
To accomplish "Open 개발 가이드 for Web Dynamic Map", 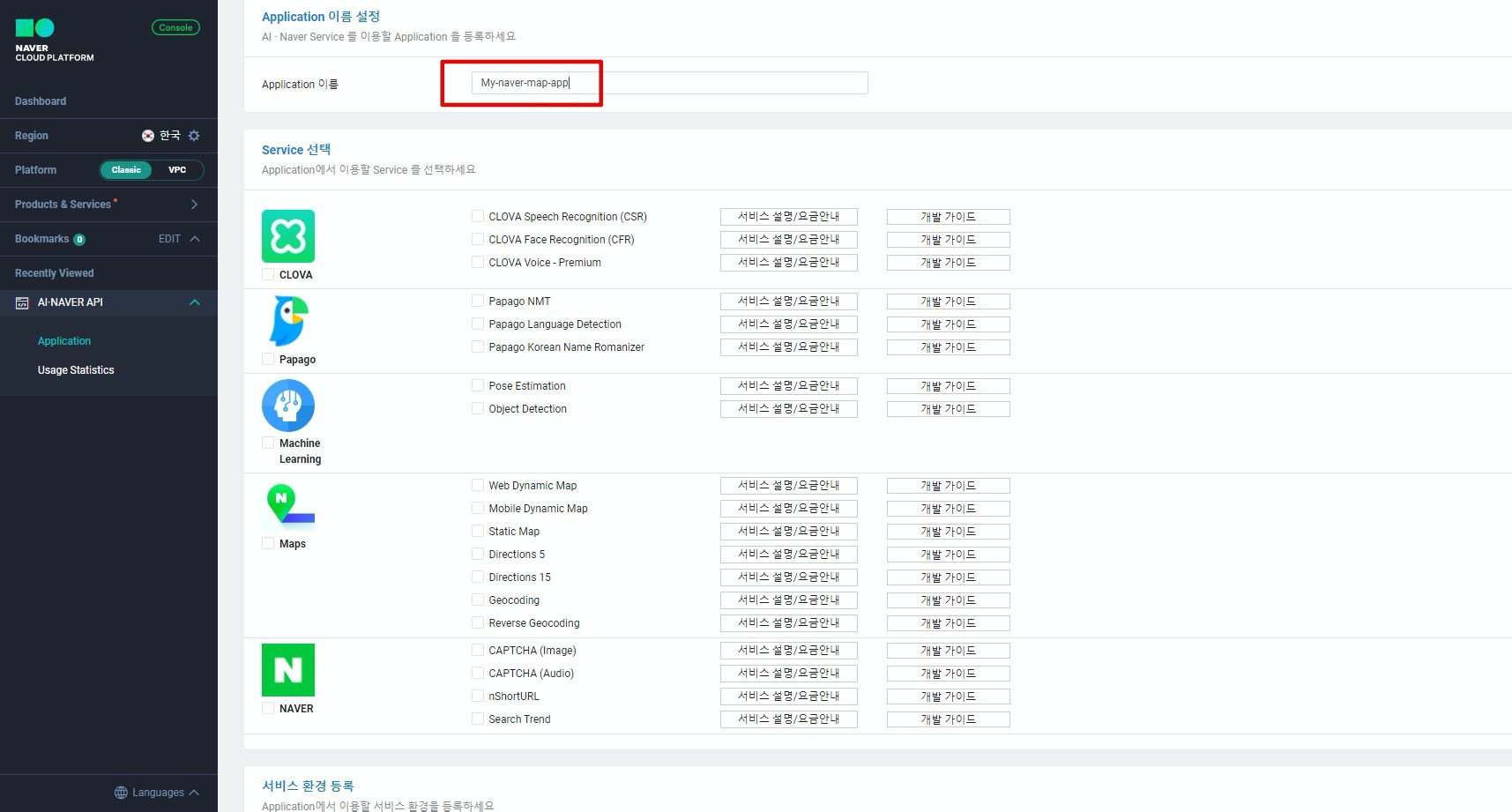I will point(949,486).
